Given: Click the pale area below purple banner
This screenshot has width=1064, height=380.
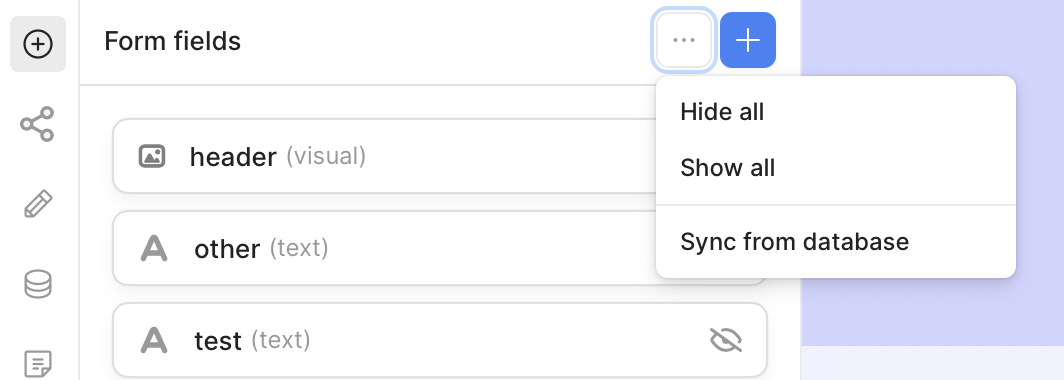Looking at the screenshot, I should coord(932,363).
